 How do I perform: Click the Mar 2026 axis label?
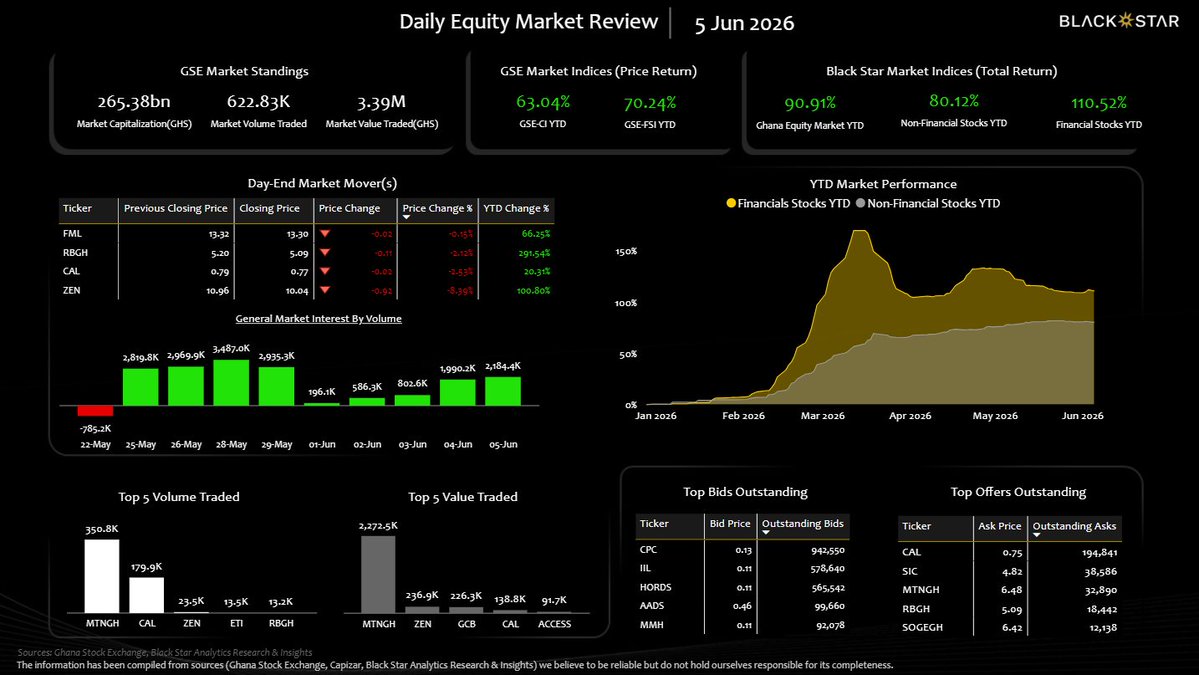(823, 416)
